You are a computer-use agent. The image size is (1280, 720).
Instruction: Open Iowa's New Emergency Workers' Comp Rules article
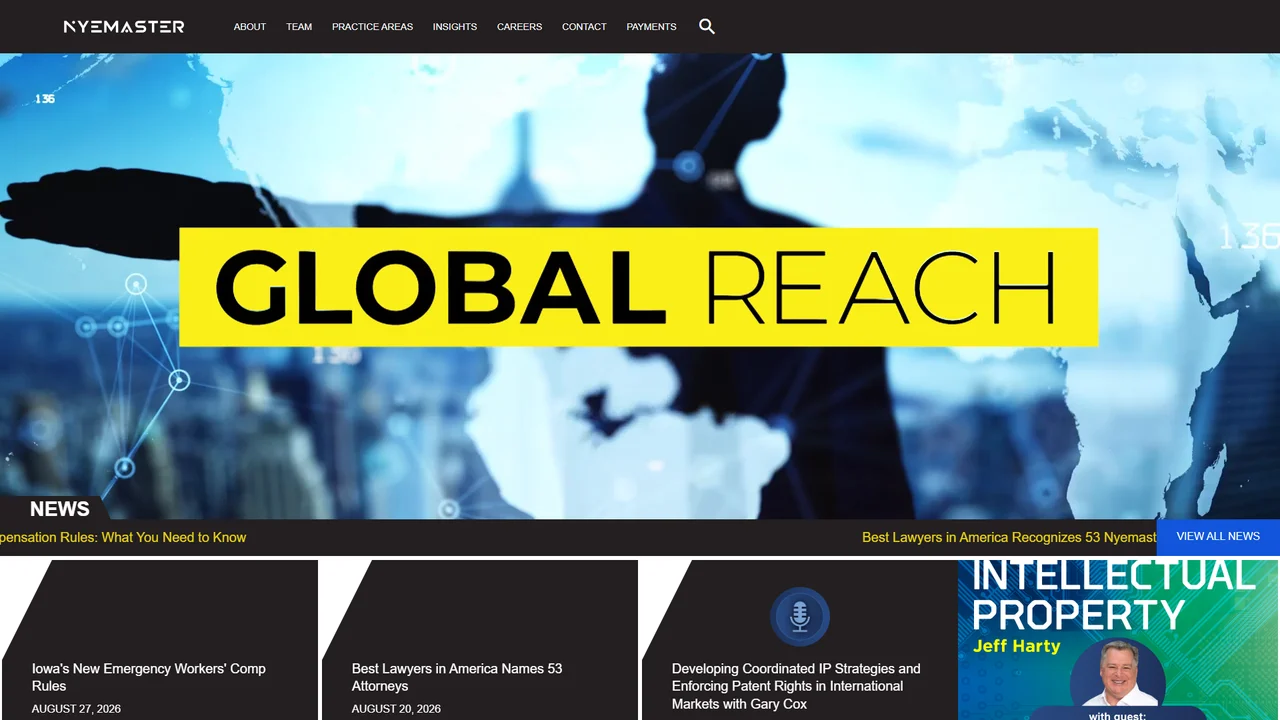point(149,677)
